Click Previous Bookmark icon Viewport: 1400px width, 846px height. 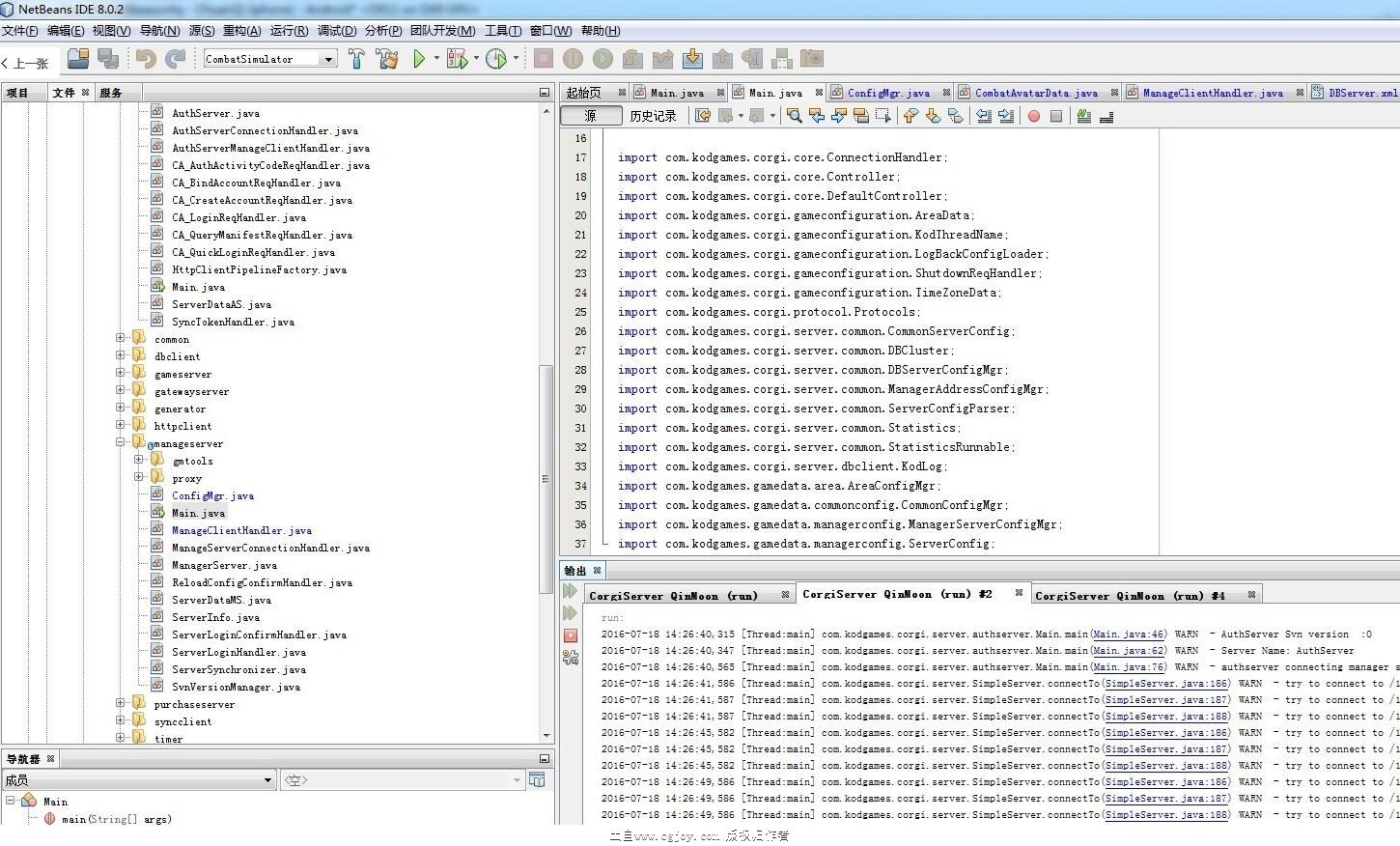pos(910,116)
